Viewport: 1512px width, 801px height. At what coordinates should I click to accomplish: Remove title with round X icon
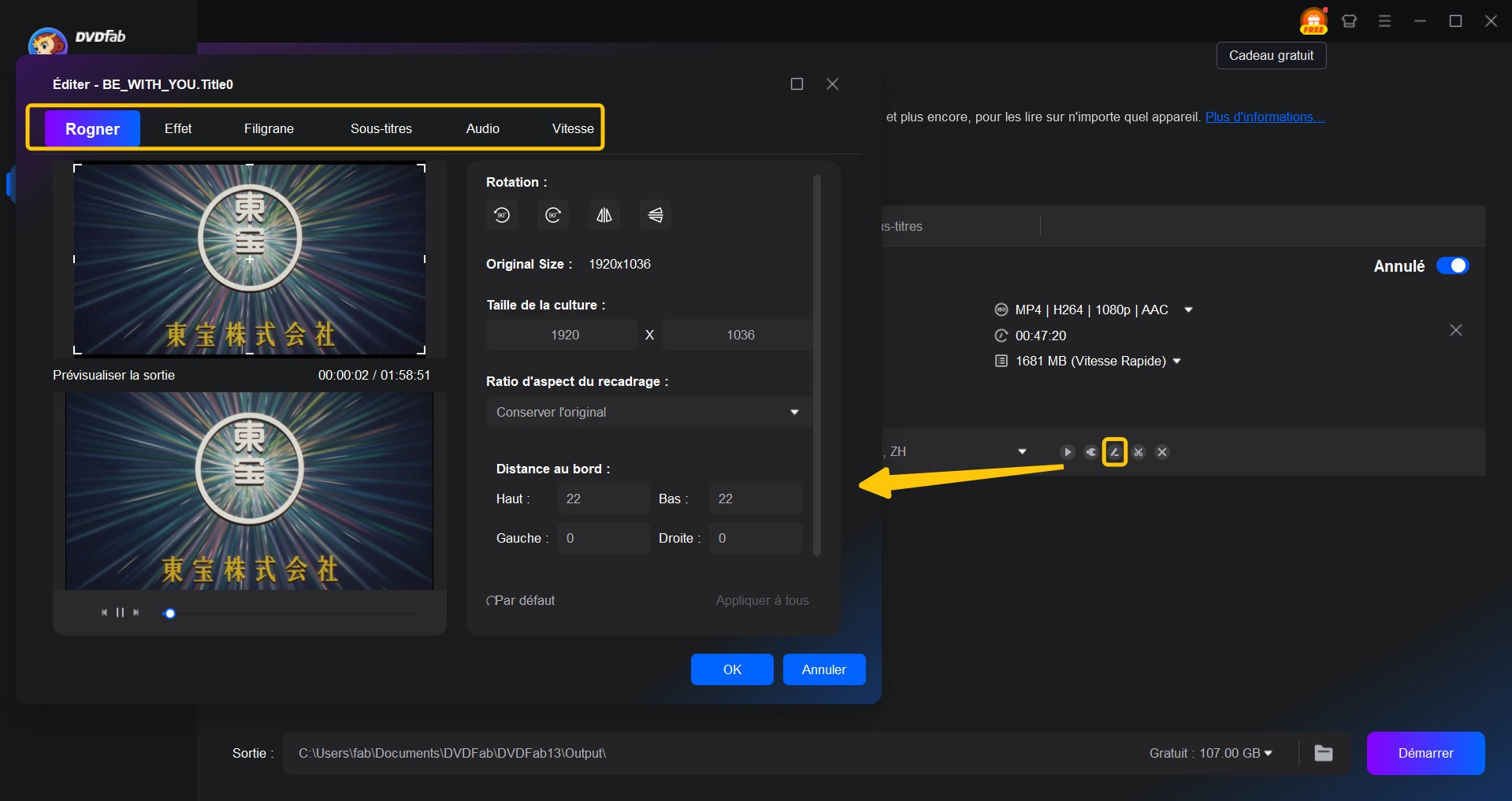click(x=1162, y=452)
